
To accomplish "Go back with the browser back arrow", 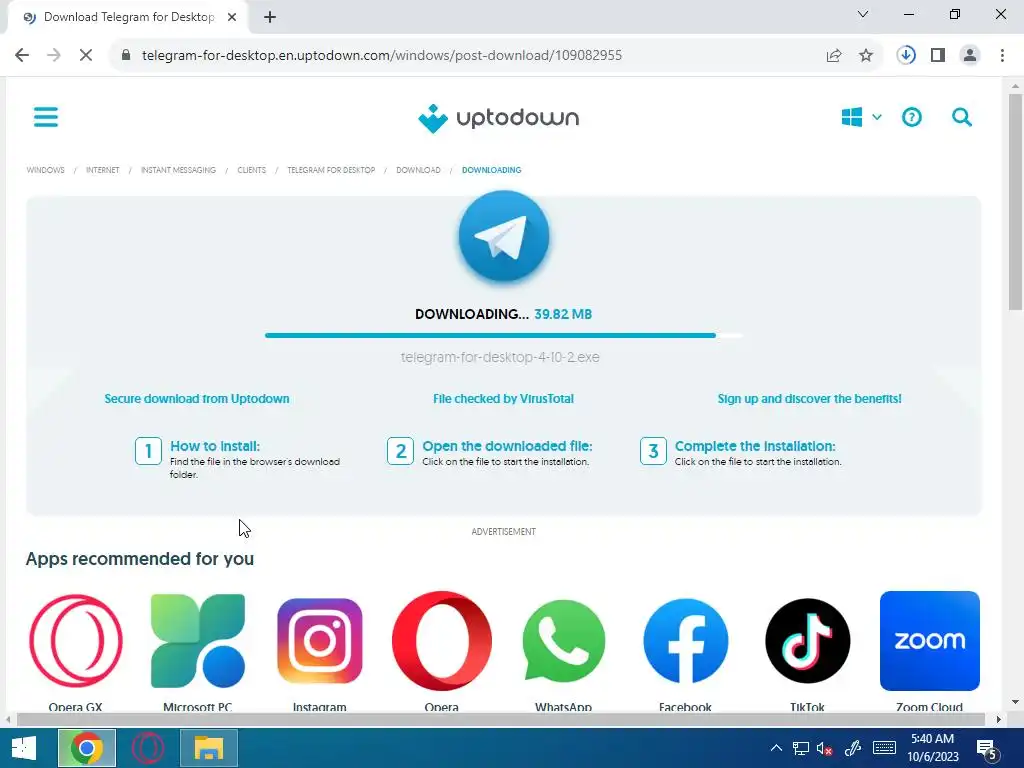I will 22,56.
